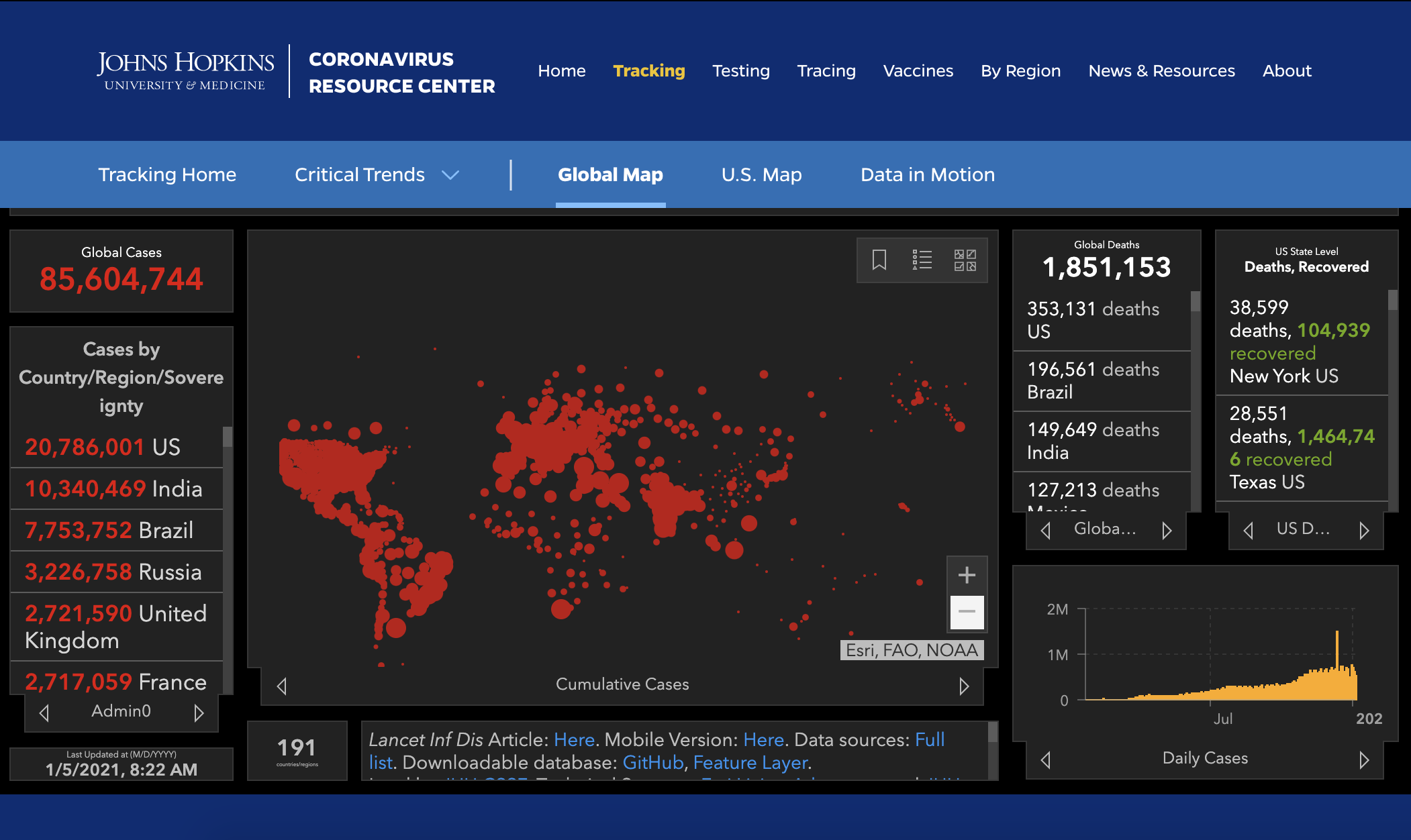Click right arrow next to Cumulative Cases

click(x=964, y=686)
